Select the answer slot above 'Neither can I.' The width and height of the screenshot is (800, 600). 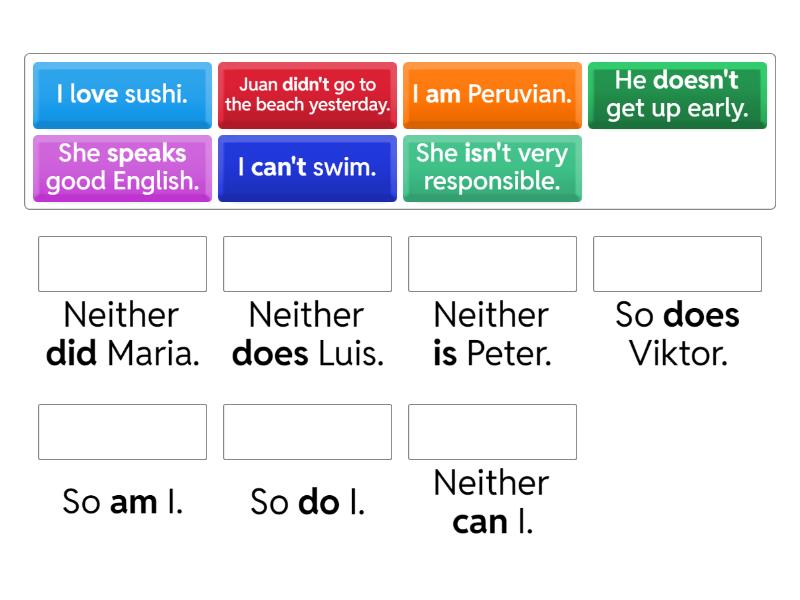[x=492, y=432]
